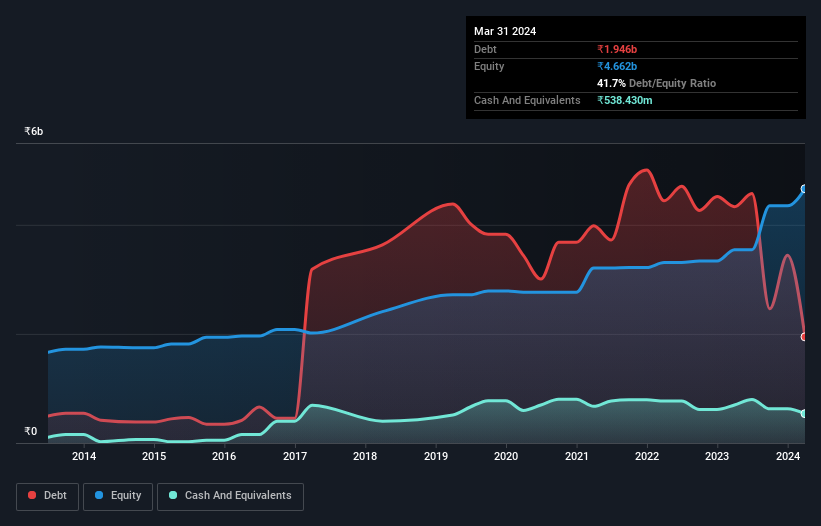Click the 2020 x-axis label

[x=506, y=456]
